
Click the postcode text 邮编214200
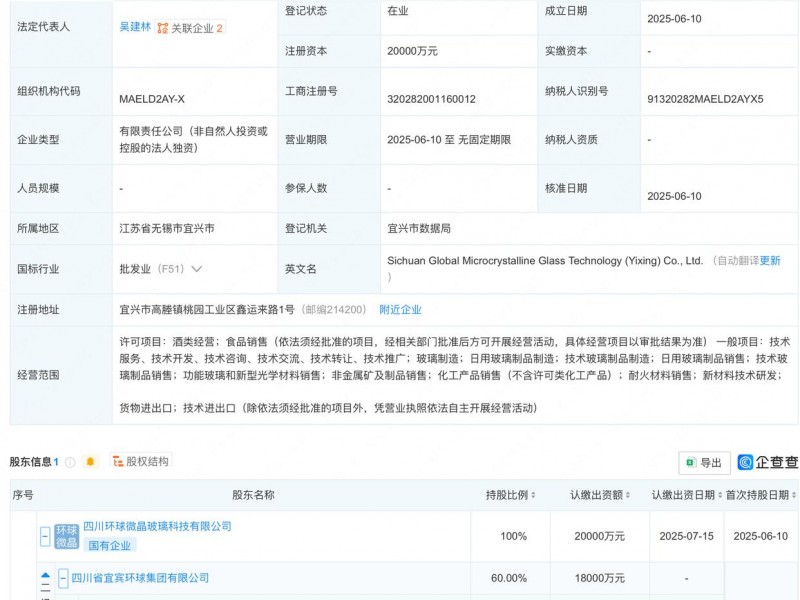click(334, 310)
